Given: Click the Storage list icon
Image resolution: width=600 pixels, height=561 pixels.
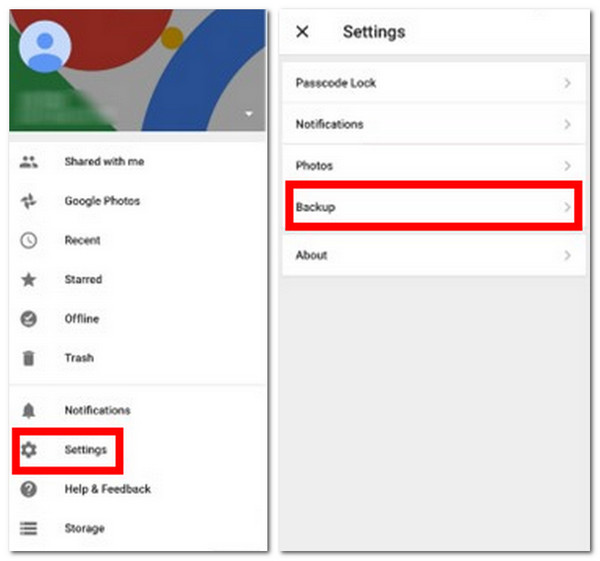Looking at the screenshot, I should point(29,528).
